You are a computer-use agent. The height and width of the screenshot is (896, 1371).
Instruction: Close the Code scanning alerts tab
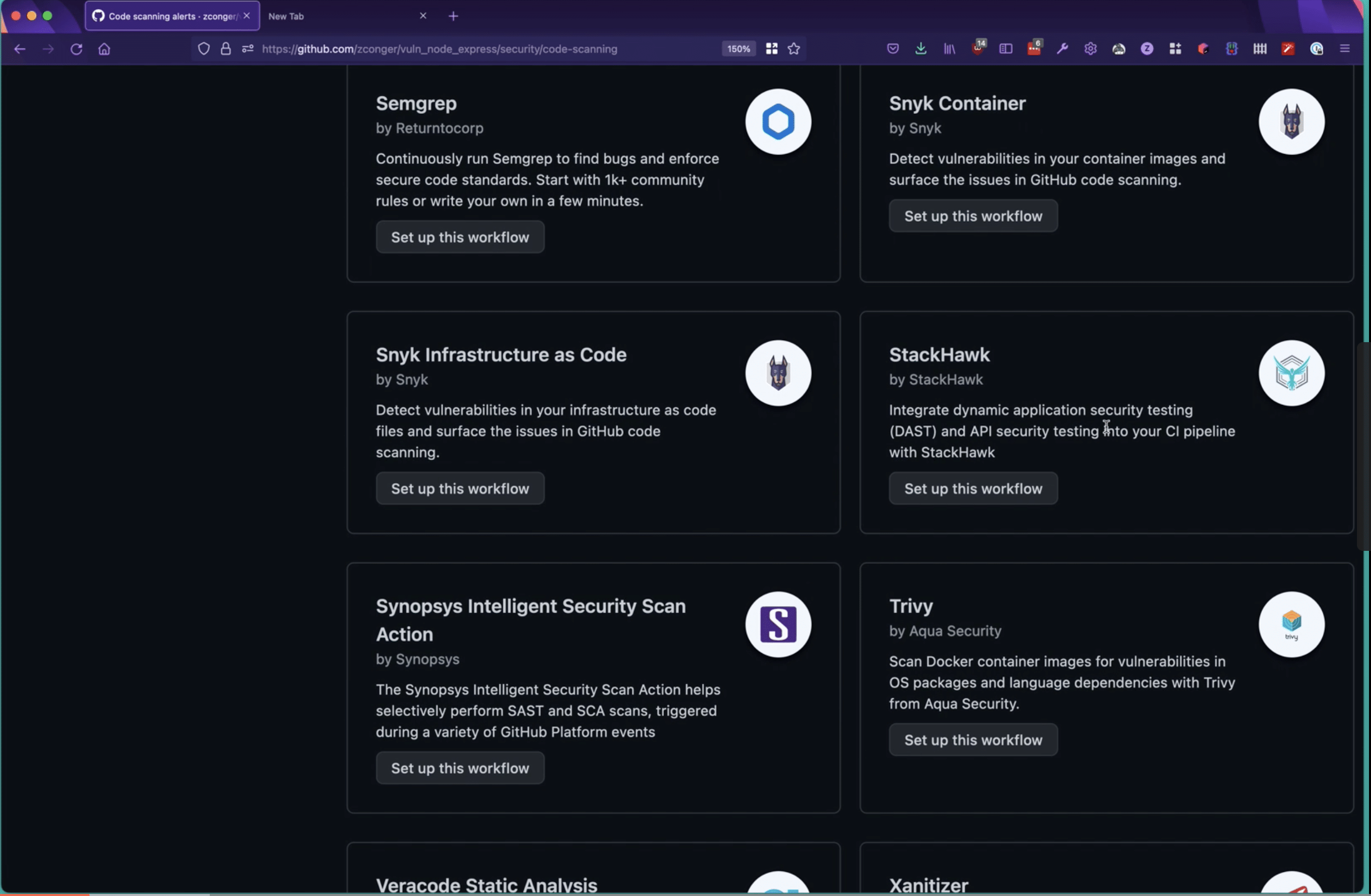tap(246, 16)
